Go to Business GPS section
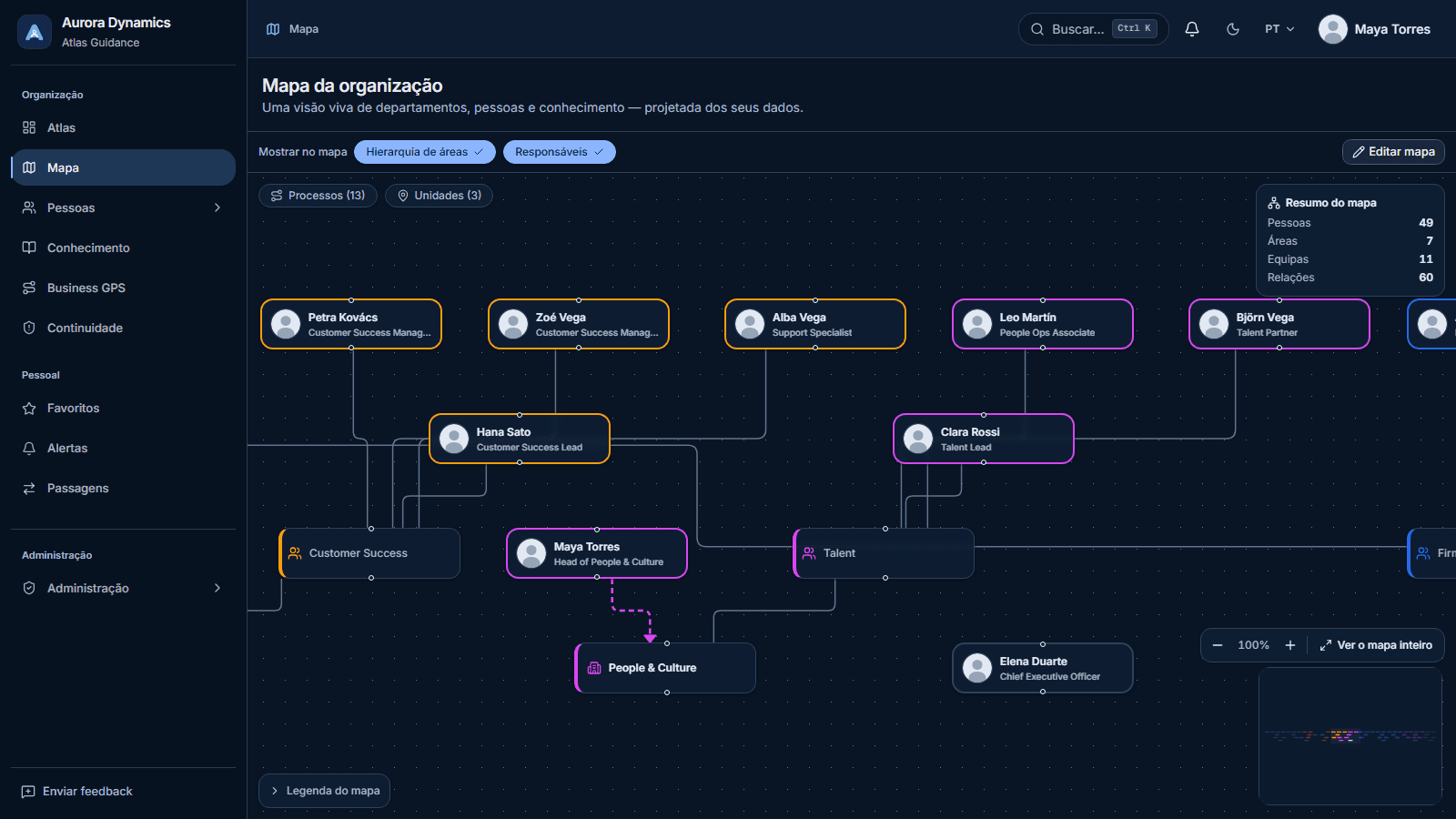1456x819 pixels. pyautogui.click(x=123, y=288)
